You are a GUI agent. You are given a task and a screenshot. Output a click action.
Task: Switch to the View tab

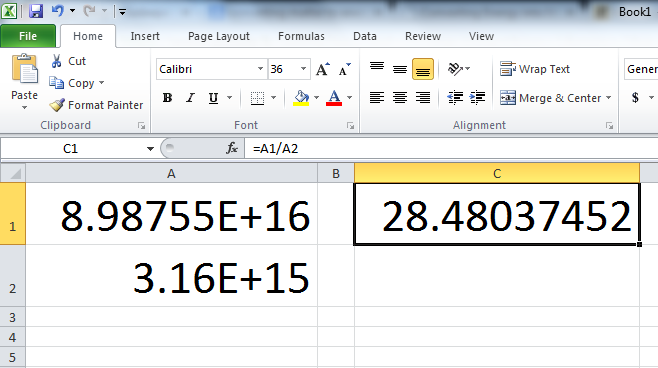(481, 36)
